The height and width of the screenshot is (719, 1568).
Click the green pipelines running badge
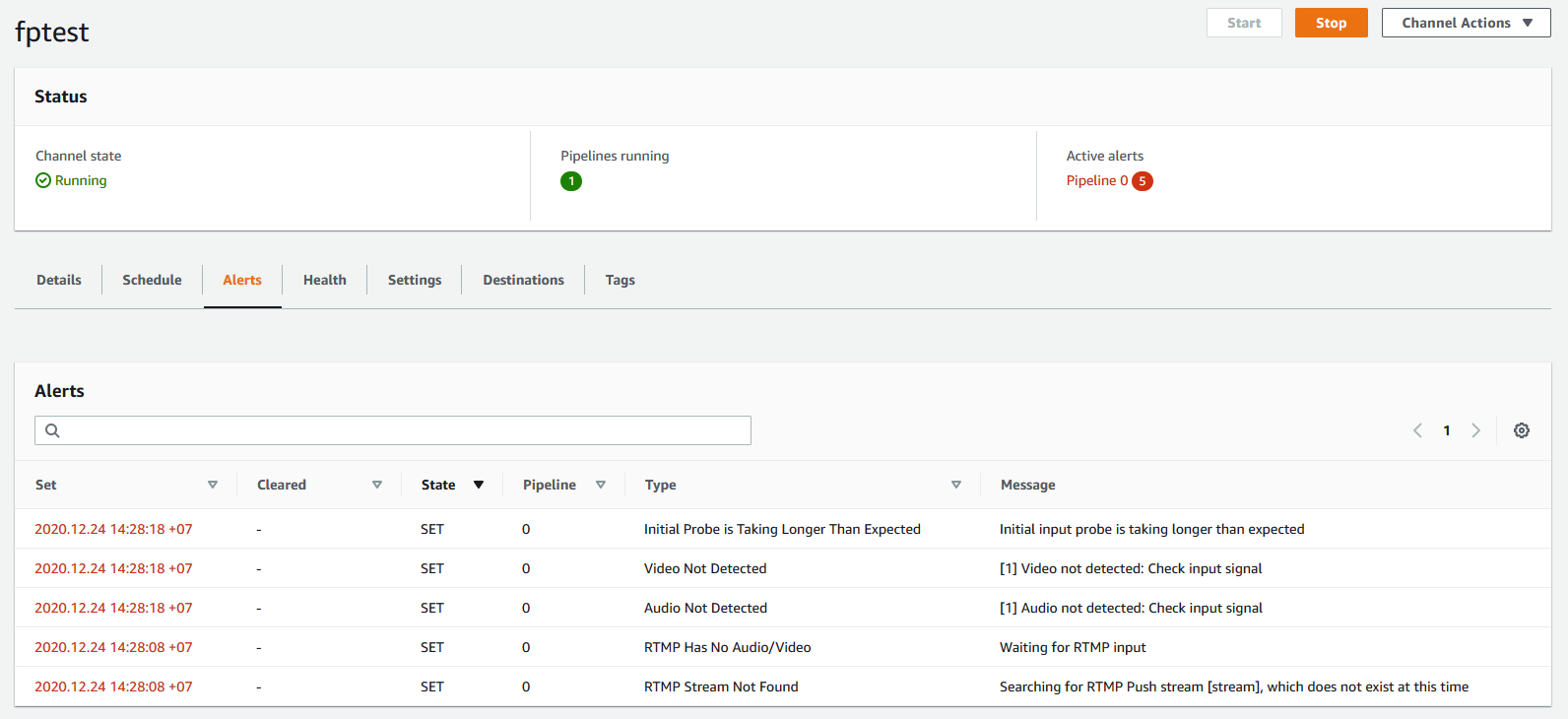coord(571,181)
